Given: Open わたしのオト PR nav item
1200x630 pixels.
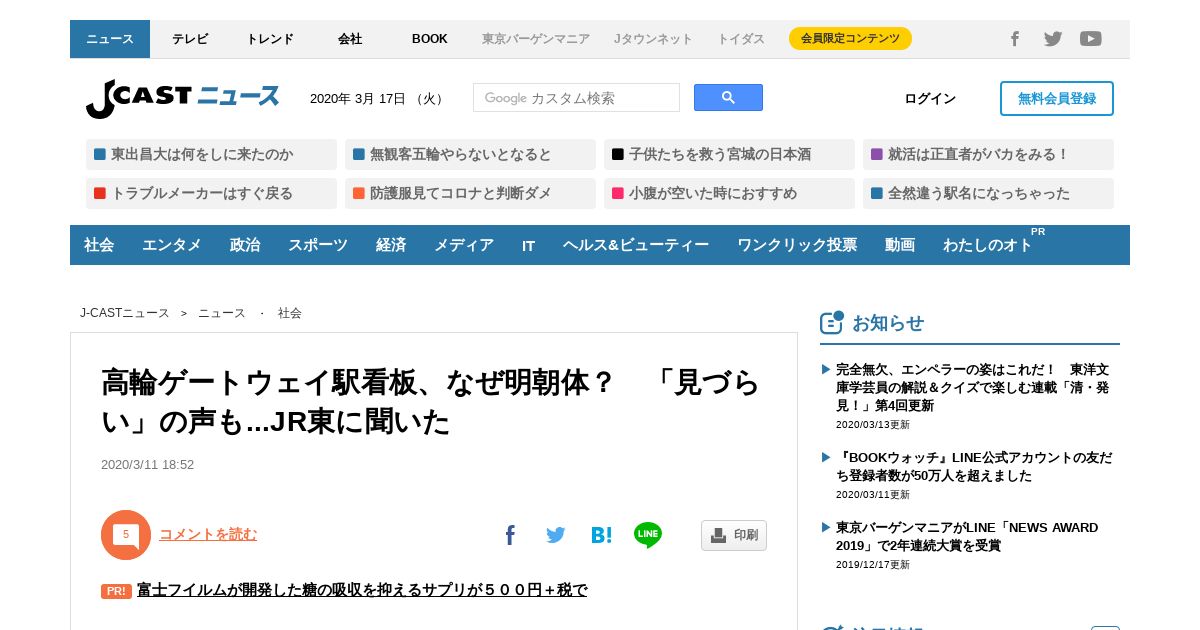Looking at the screenshot, I should (988, 245).
